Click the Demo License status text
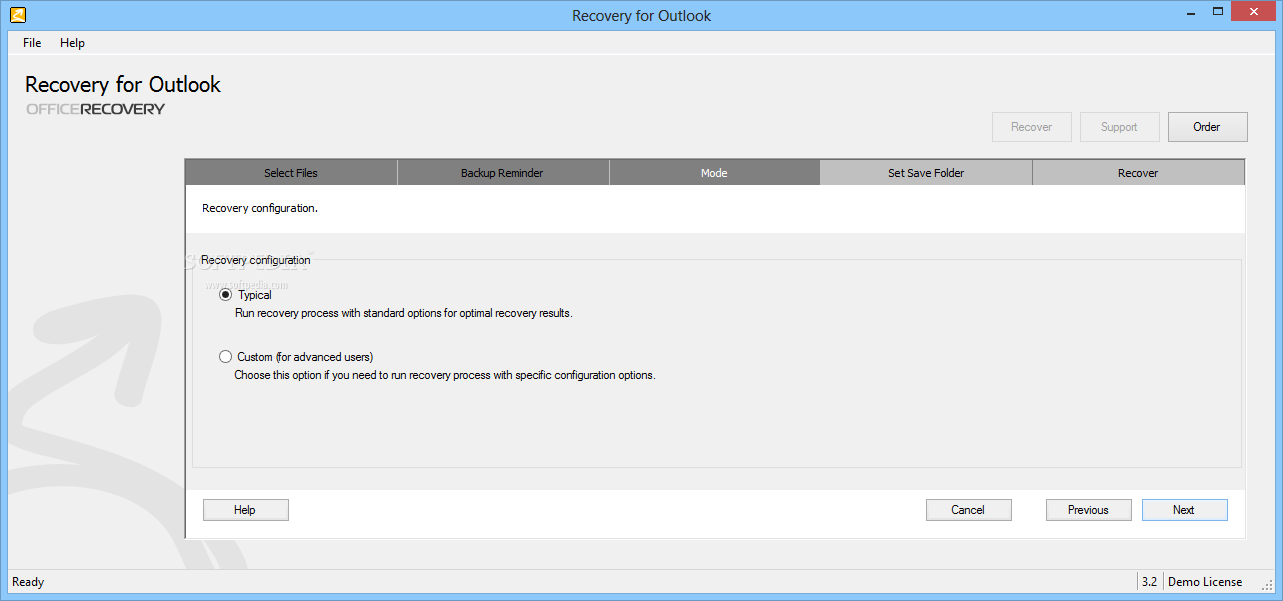Screen dimensions: 1283x601 coord(1205,581)
